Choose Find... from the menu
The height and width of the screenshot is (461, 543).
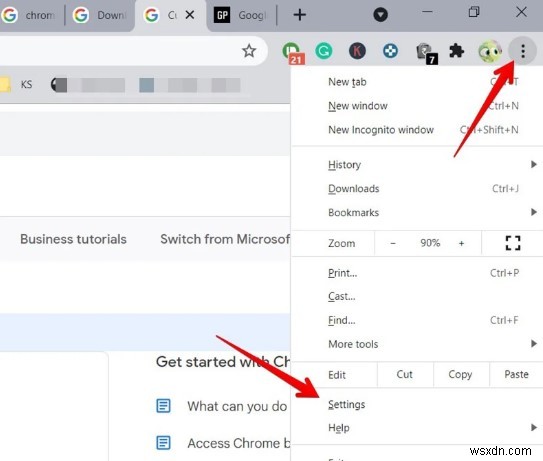417,320
